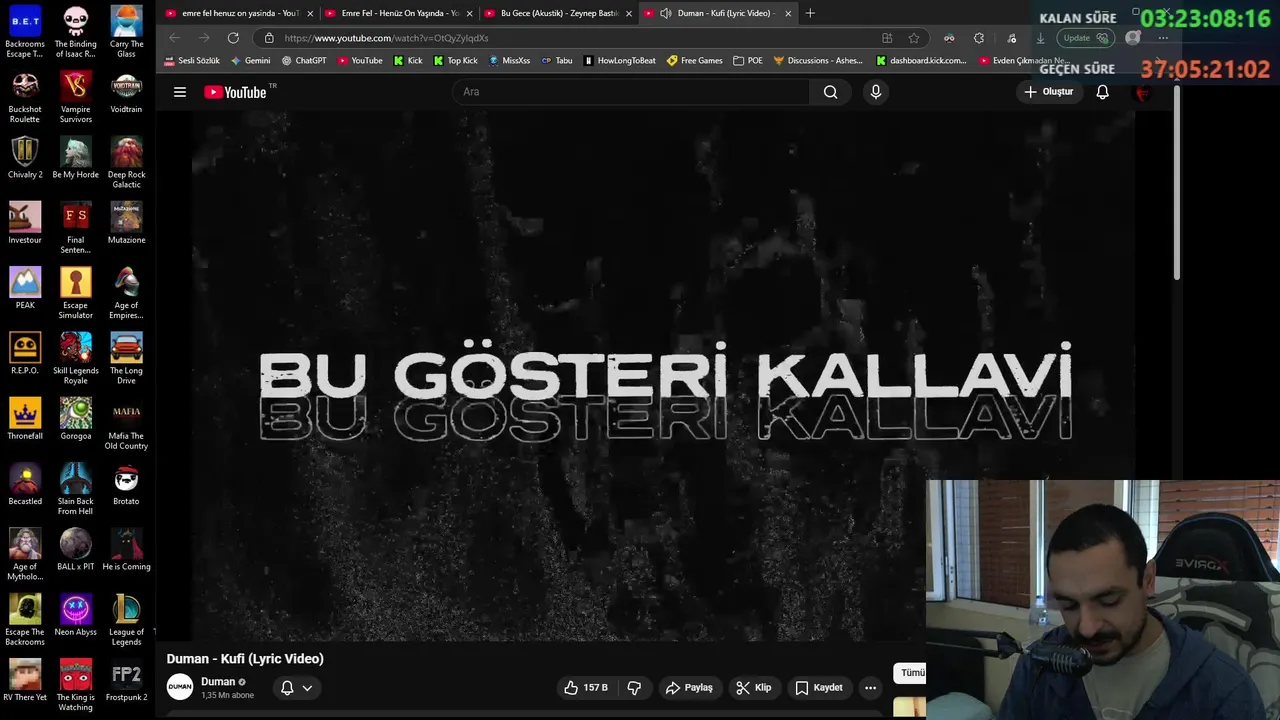Open the YouTube guide hamburger menu
Image resolution: width=1280 pixels, height=720 pixels.
(x=180, y=92)
